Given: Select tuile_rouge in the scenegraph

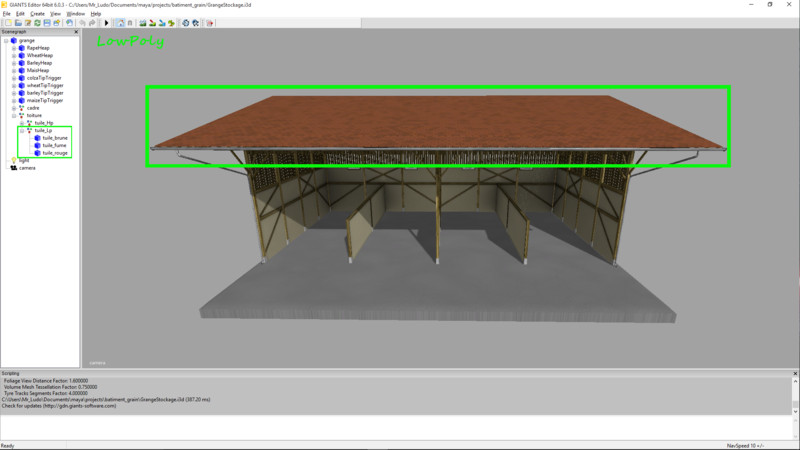Looking at the screenshot, I should [54, 153].
